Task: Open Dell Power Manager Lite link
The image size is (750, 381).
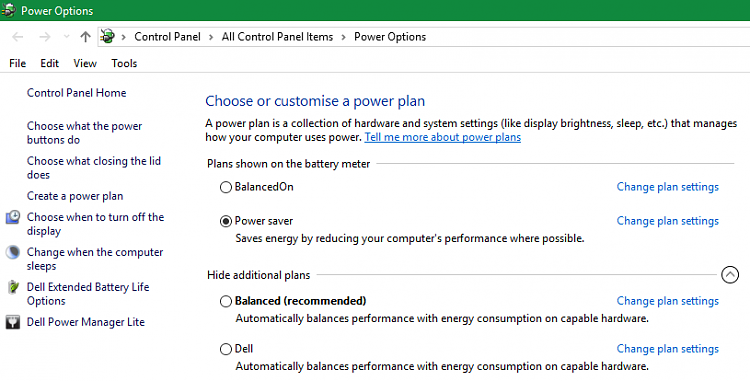Action: coord(86,322)
